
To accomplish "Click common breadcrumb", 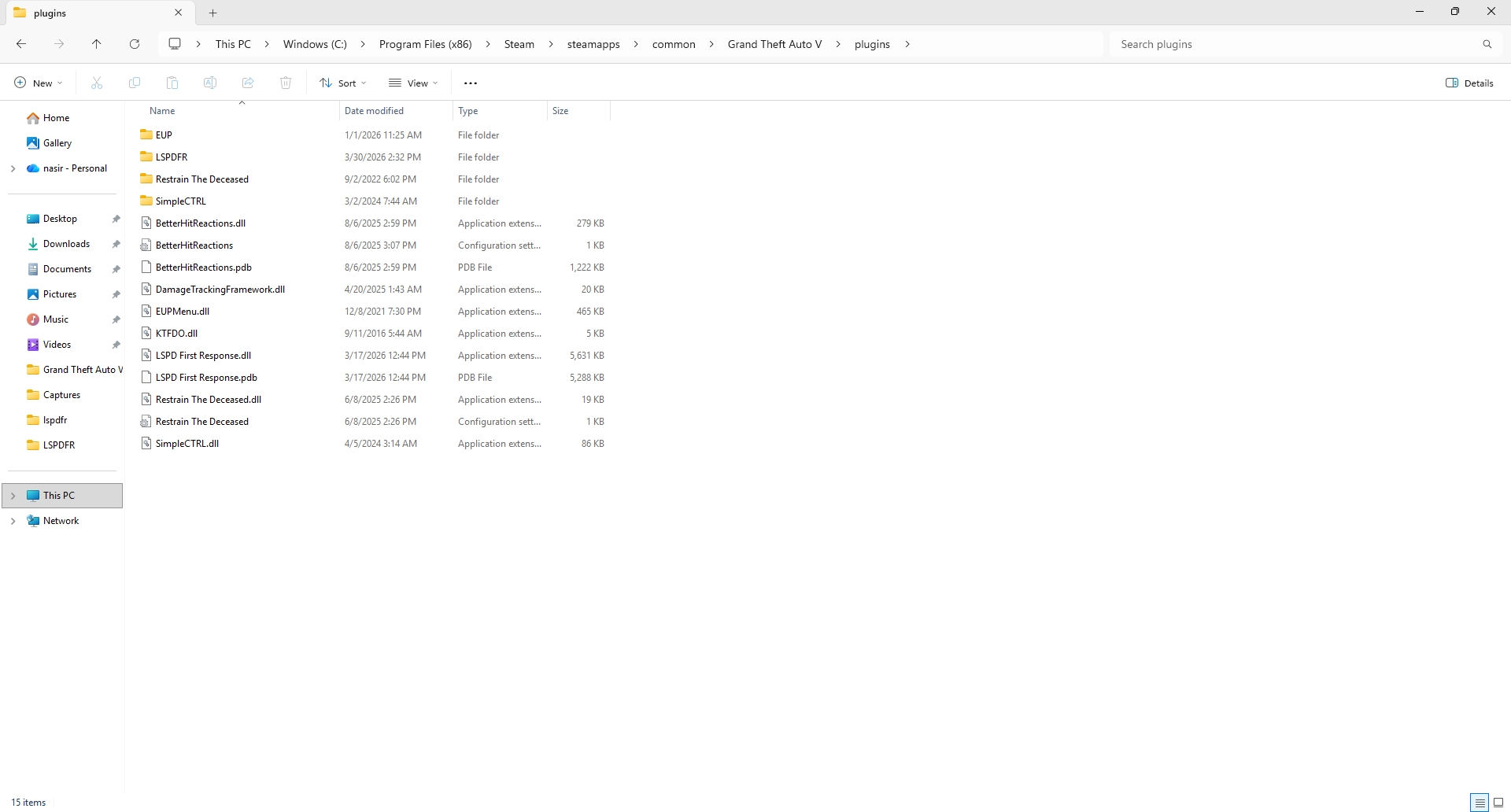I will pyautogui.click(x=674, y=44).
